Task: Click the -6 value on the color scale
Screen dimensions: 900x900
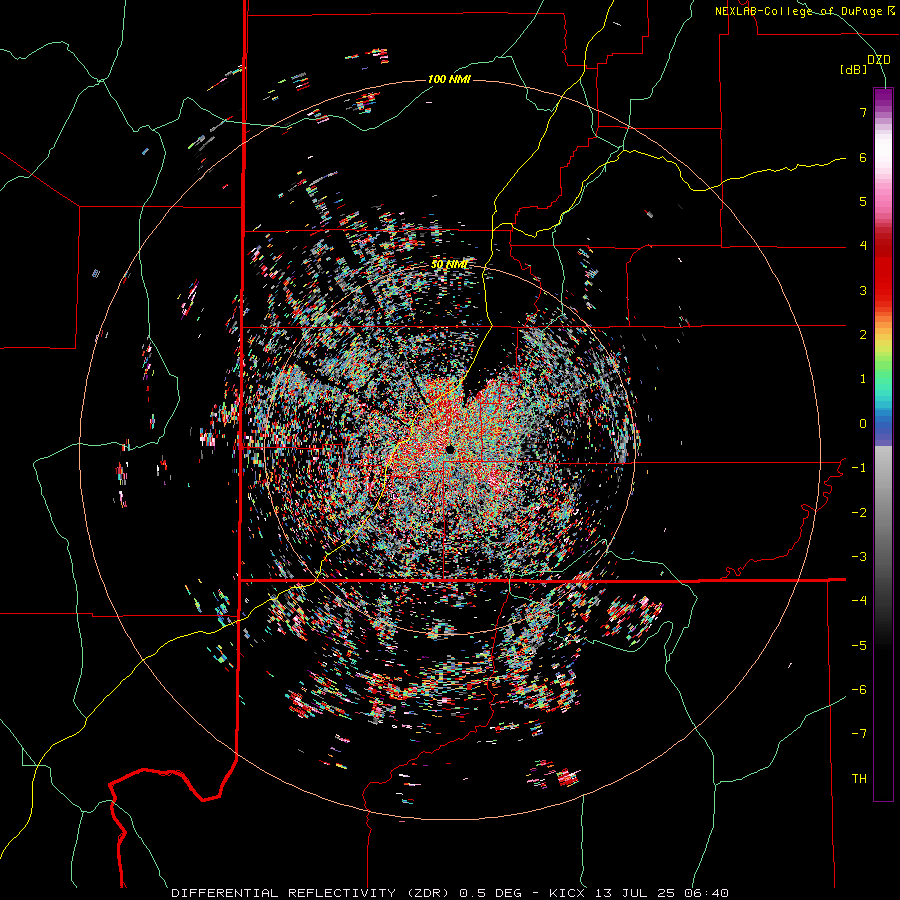Action: [859, 690]
